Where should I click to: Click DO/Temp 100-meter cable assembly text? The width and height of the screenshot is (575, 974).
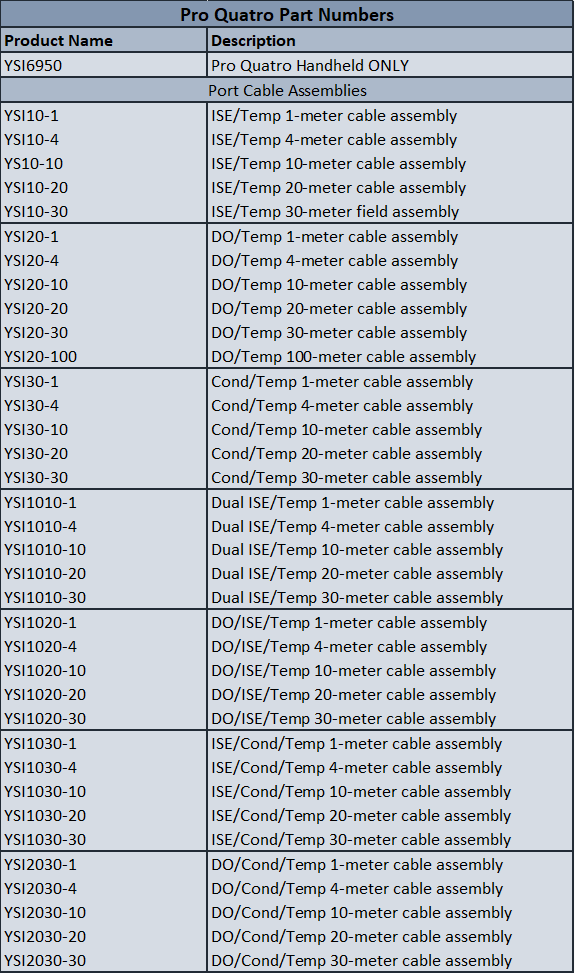coord(343,357)
